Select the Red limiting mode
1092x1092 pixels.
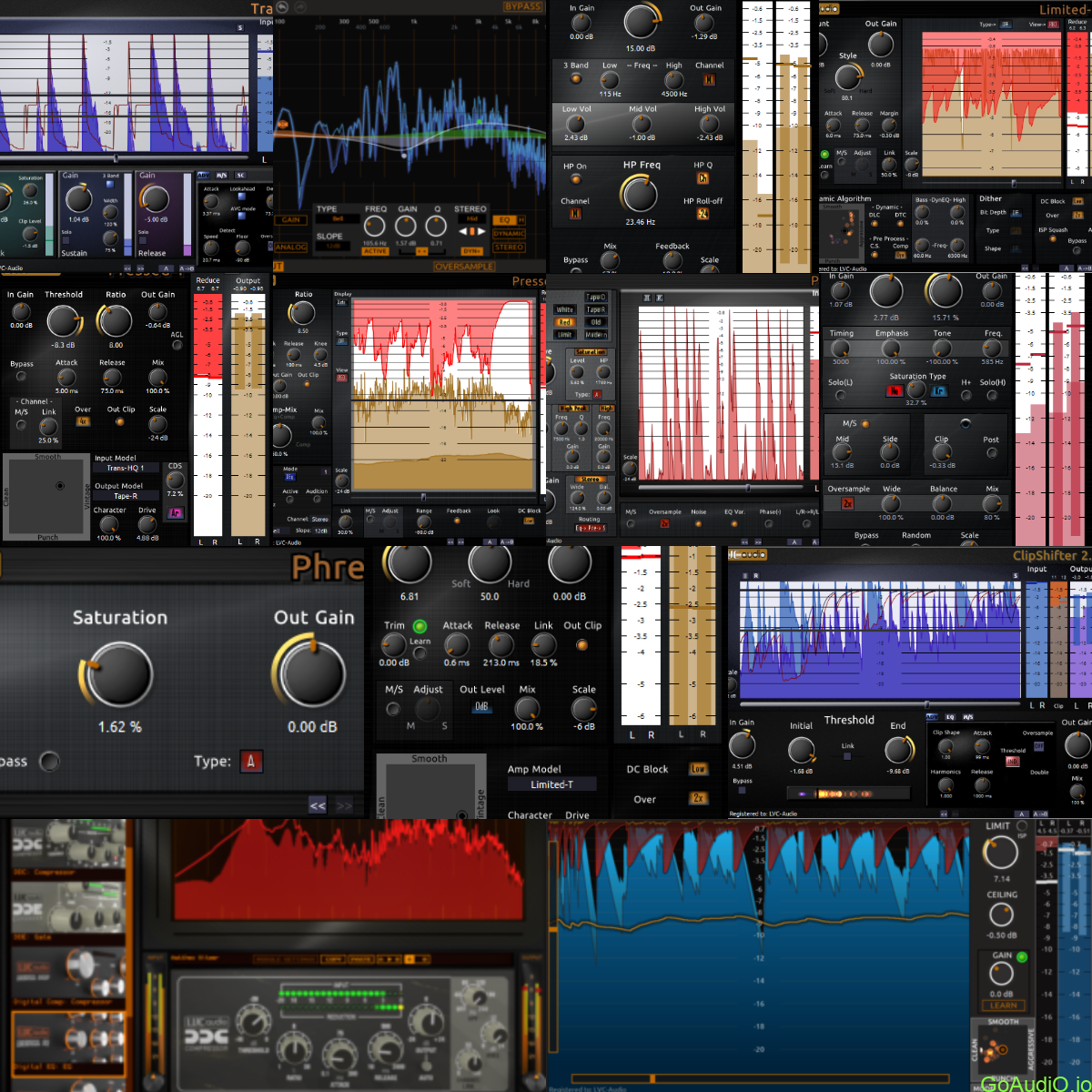coord(565,321)
